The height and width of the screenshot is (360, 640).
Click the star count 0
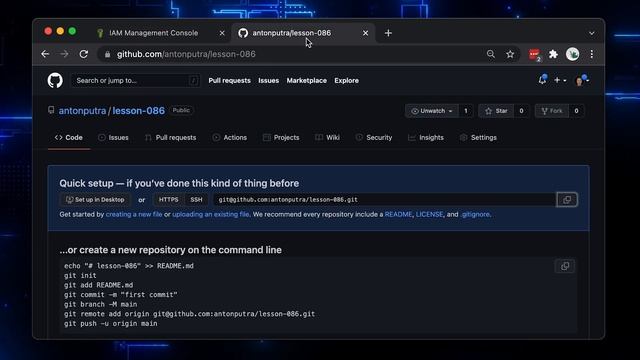pyautogui.click(x=521, y=111)
